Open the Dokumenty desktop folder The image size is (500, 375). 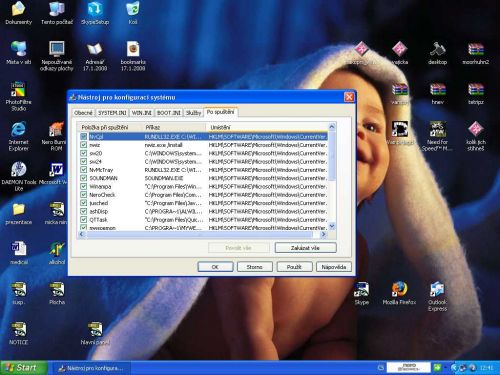(19, 13)
